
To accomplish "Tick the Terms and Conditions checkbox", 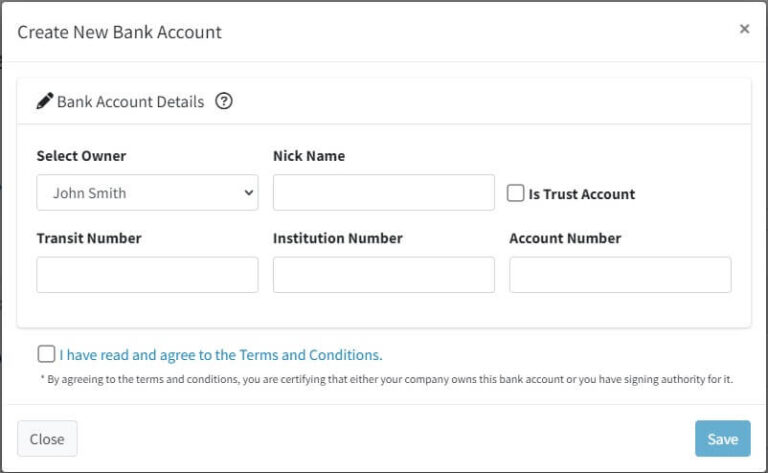I will (x=47, y=354).
